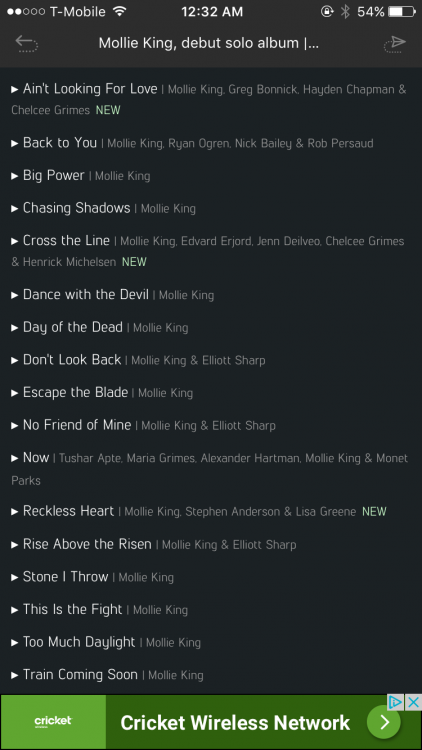
Task: Tap the share/forward arrow icon
Action: tap(395, 44)
